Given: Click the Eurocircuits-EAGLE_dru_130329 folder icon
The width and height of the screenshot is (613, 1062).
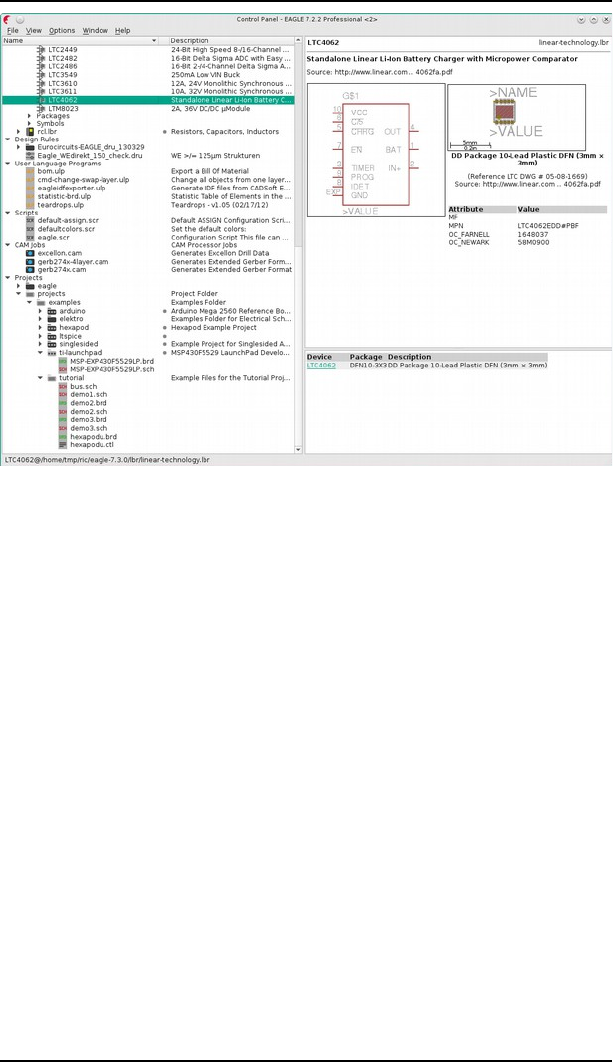Looking at the screenshot, I should pyautogui.click(x=30, y=147).
